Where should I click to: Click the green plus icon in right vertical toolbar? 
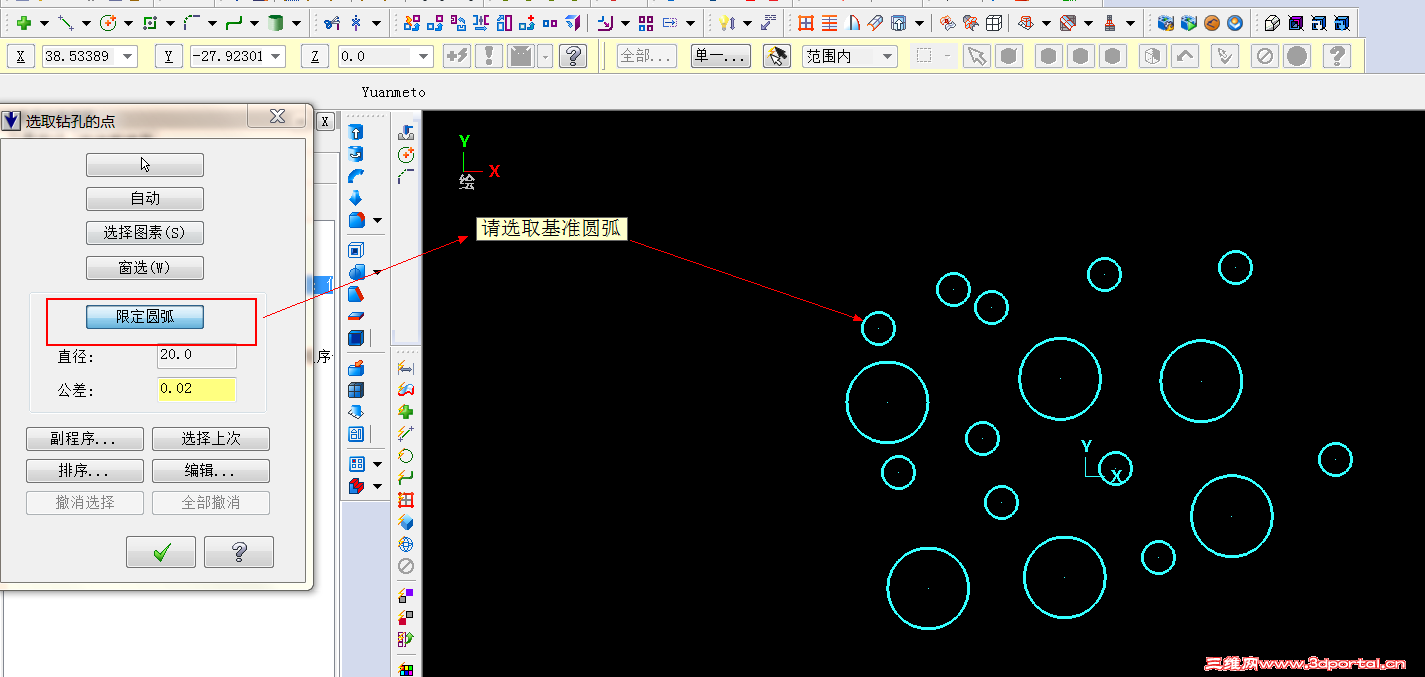tap(405, 411)
